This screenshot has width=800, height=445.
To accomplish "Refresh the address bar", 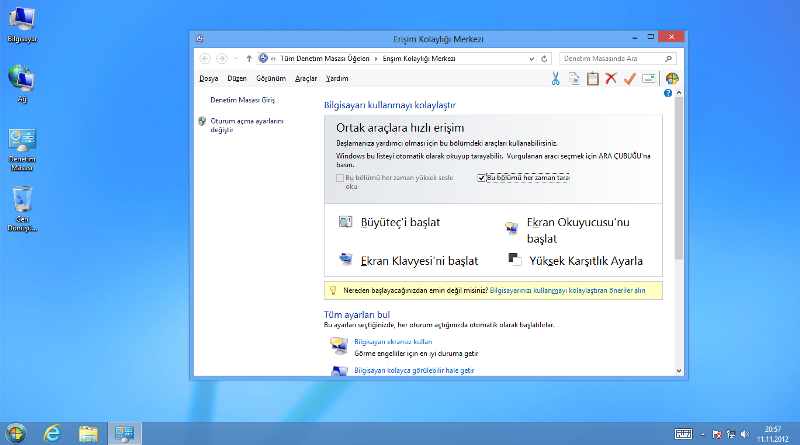I will pyautogui.click(x=544, y=59).
